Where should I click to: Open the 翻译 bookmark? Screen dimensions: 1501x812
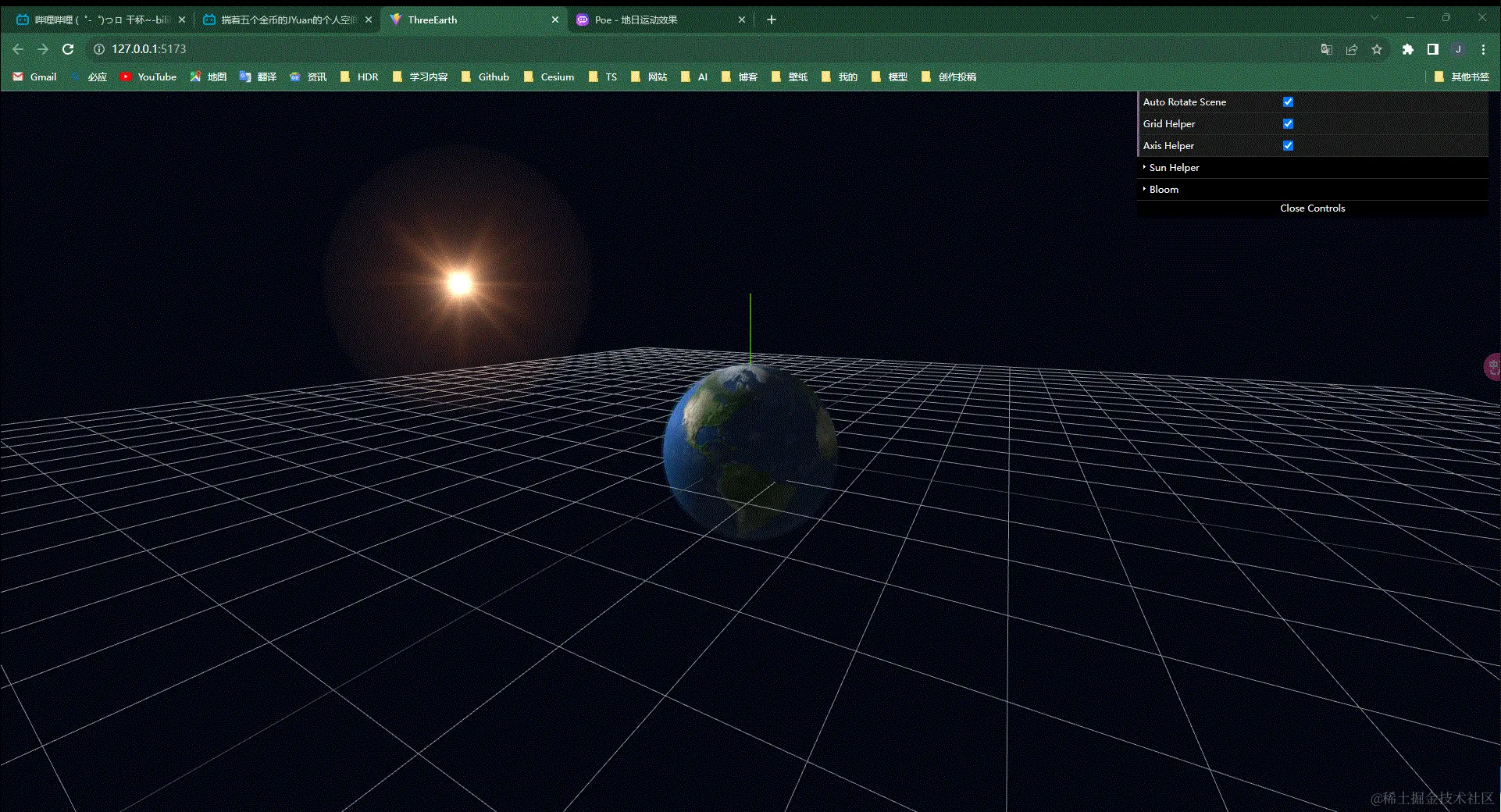[258, 77]
